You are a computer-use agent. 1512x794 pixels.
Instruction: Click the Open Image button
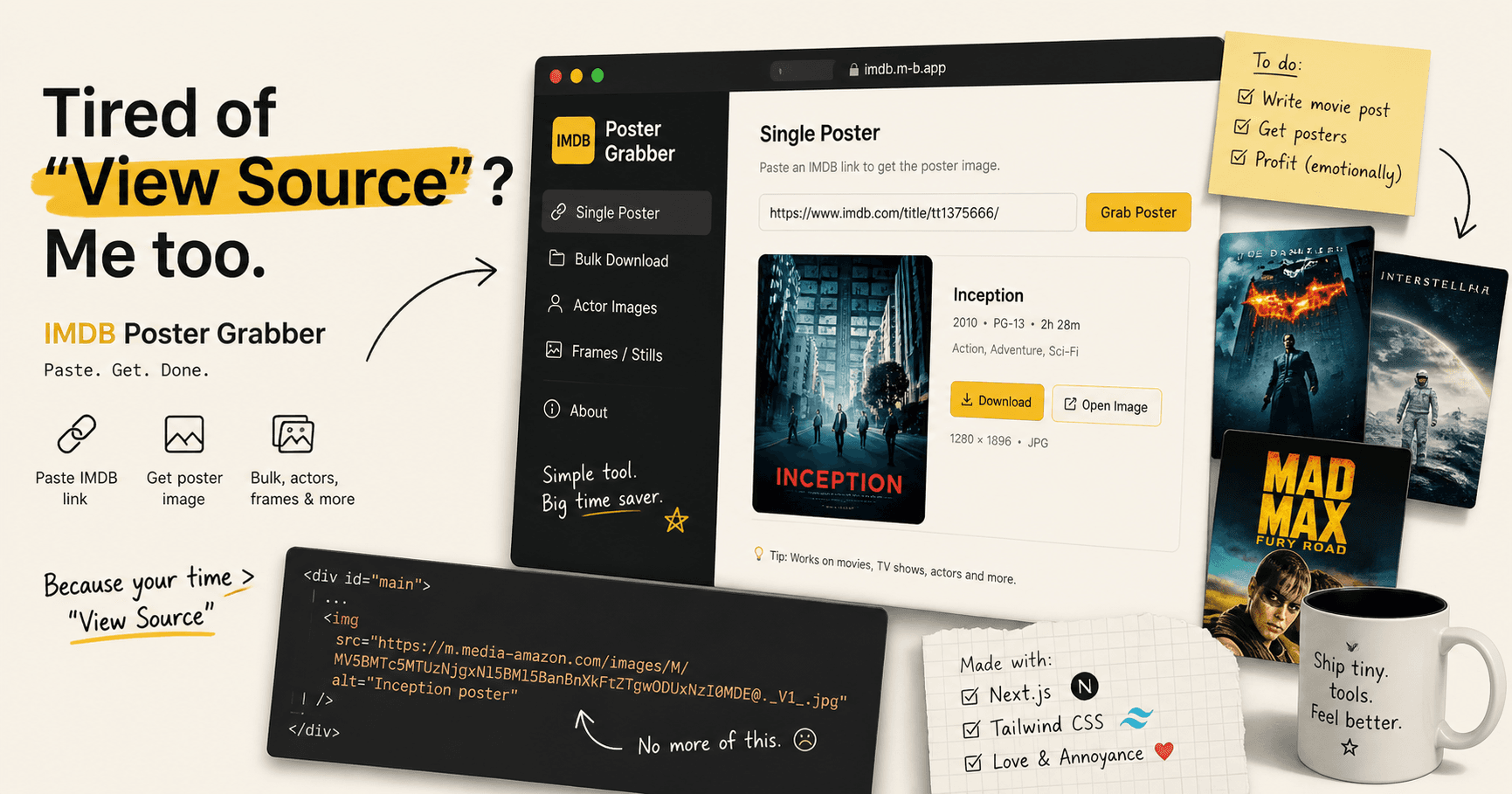point(1106,406)
